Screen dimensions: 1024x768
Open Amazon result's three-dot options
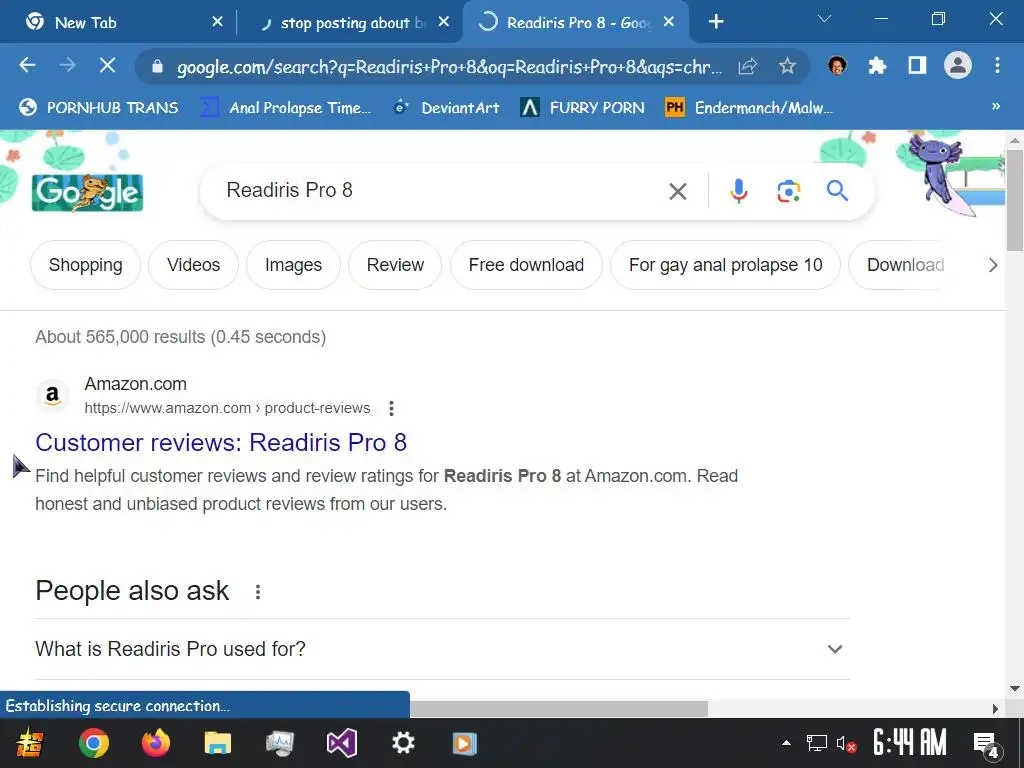(x=391, y=408)
